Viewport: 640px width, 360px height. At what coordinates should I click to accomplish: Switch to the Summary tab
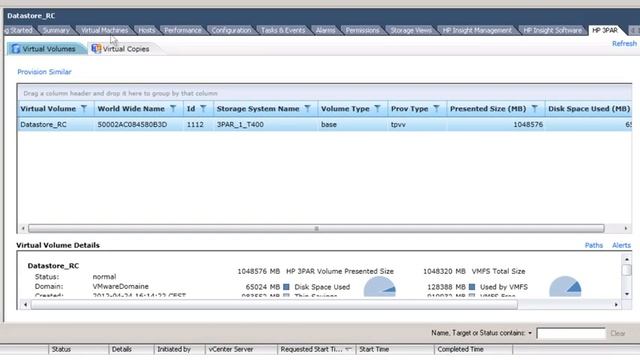point(56,30)
